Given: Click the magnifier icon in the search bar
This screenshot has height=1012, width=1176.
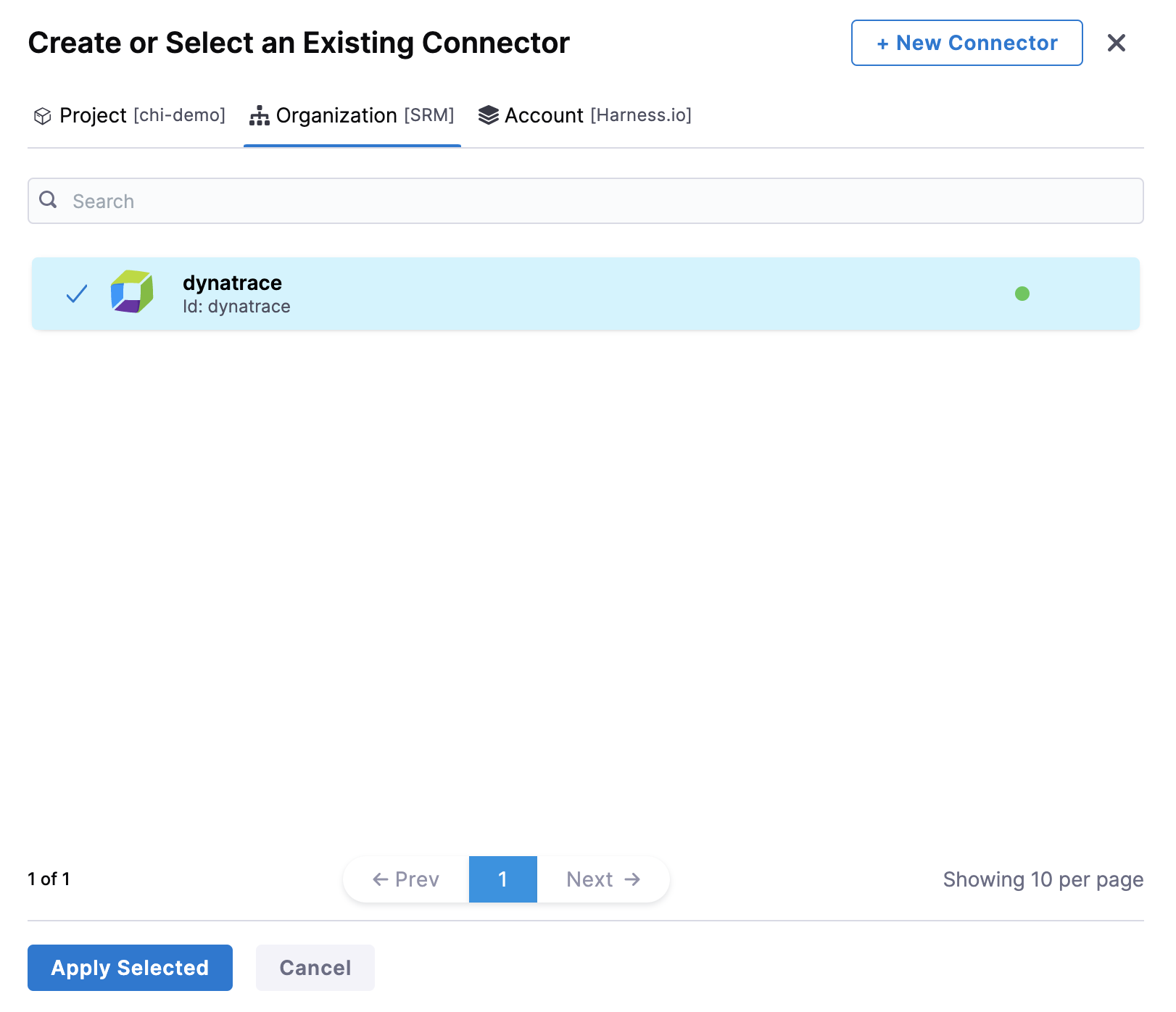Looking at the screenshot, I should [x=49, y=200].
